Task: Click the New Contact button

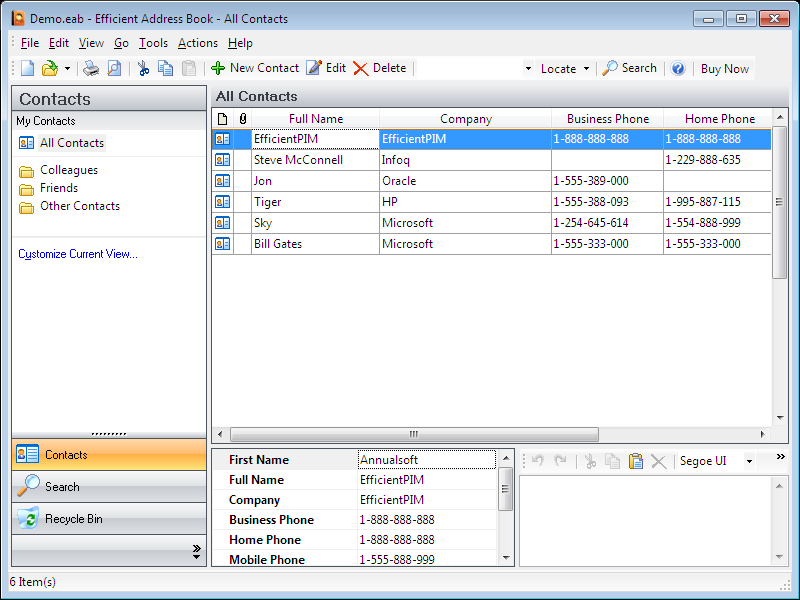Action: click(255, 68)
